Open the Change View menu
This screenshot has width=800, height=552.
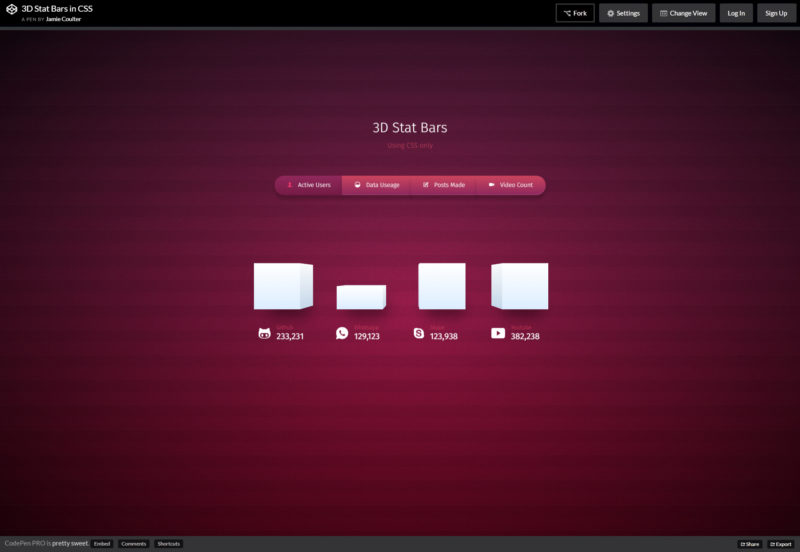pyautogui.click(x=683, y=13)
